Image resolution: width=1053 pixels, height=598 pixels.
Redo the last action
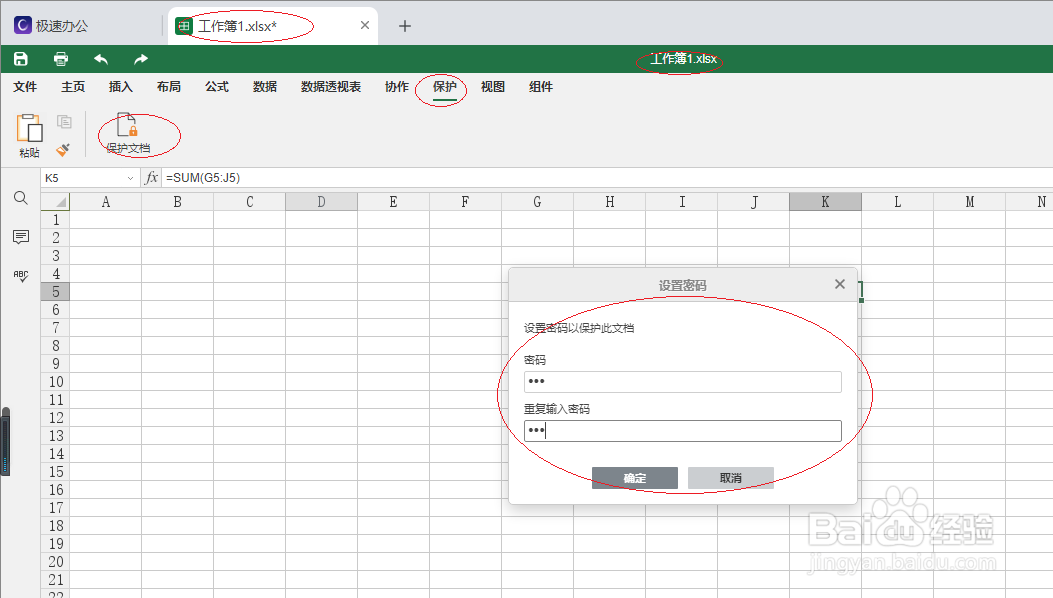click(x=138, y=58)
